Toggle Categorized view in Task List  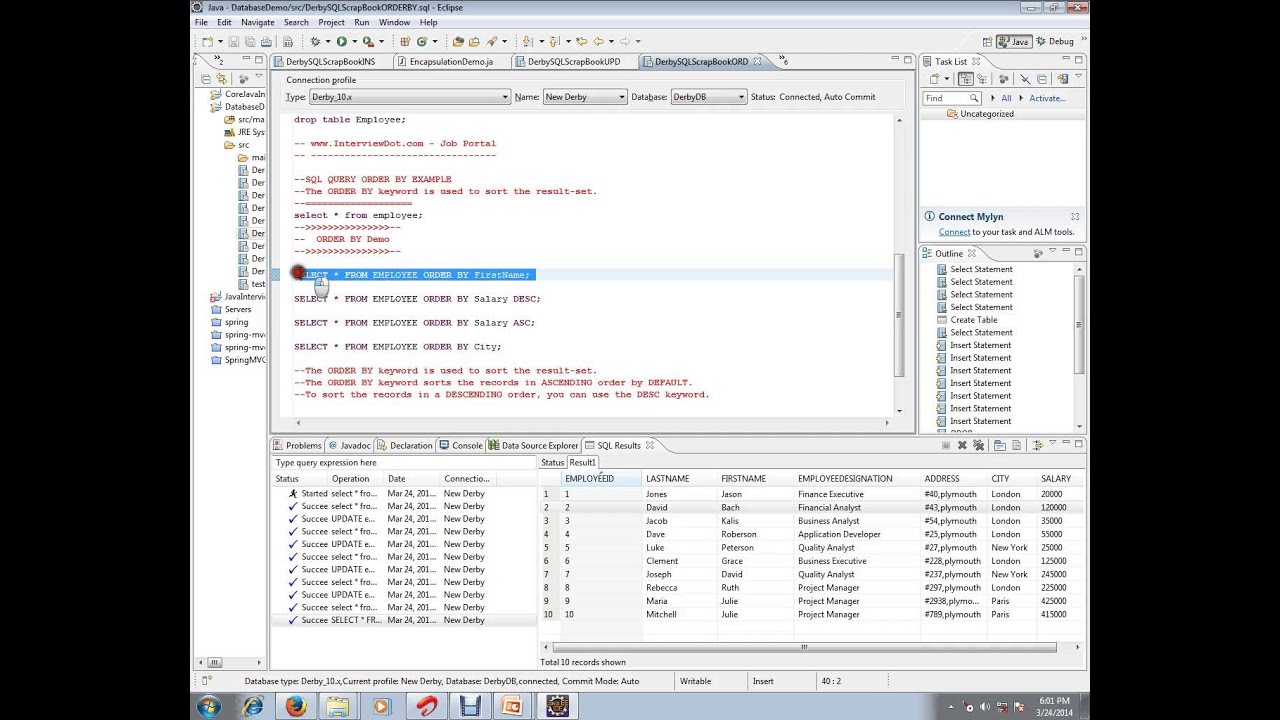(x=966, y=78)
